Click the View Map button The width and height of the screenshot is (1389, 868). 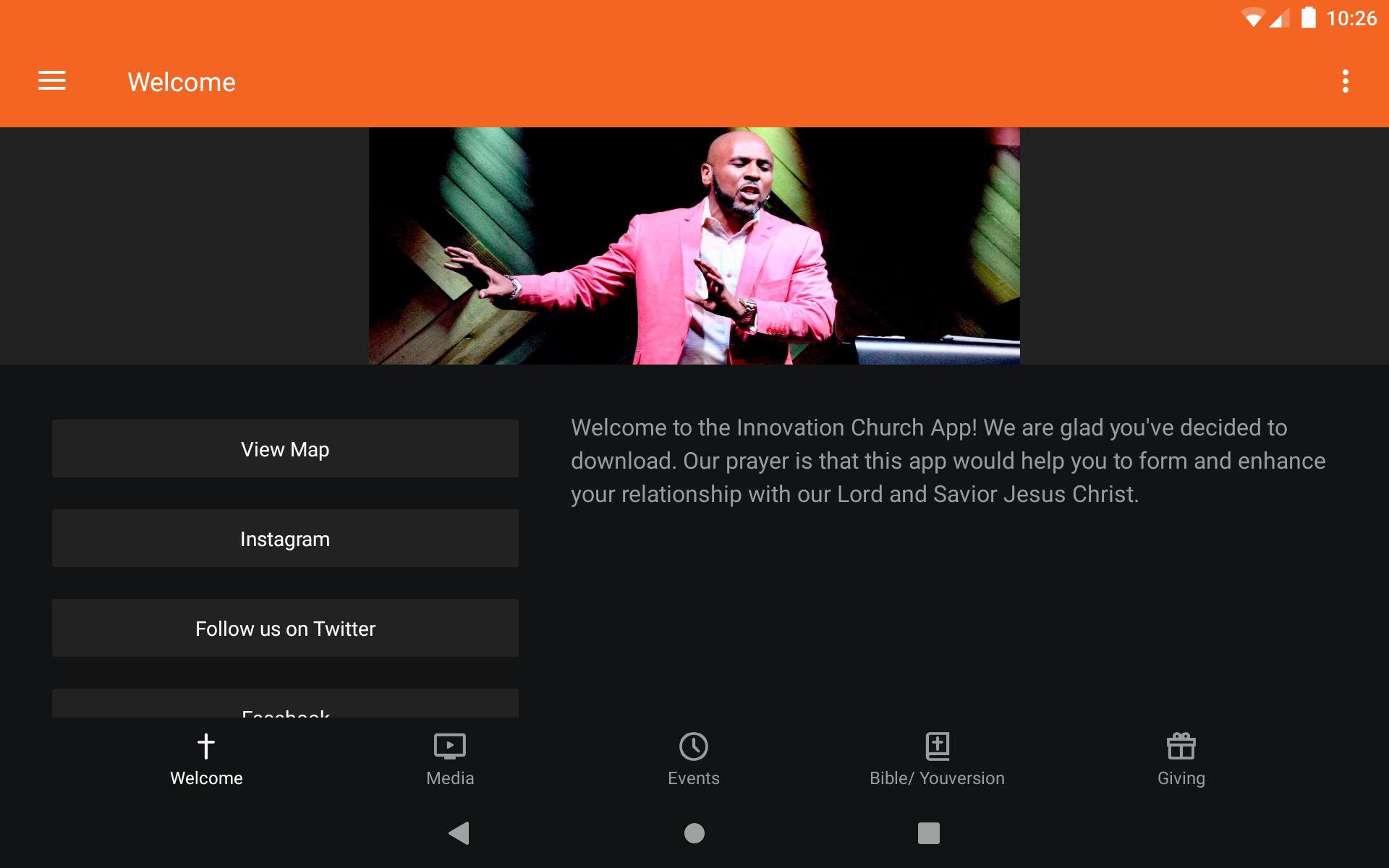(285, 449)
